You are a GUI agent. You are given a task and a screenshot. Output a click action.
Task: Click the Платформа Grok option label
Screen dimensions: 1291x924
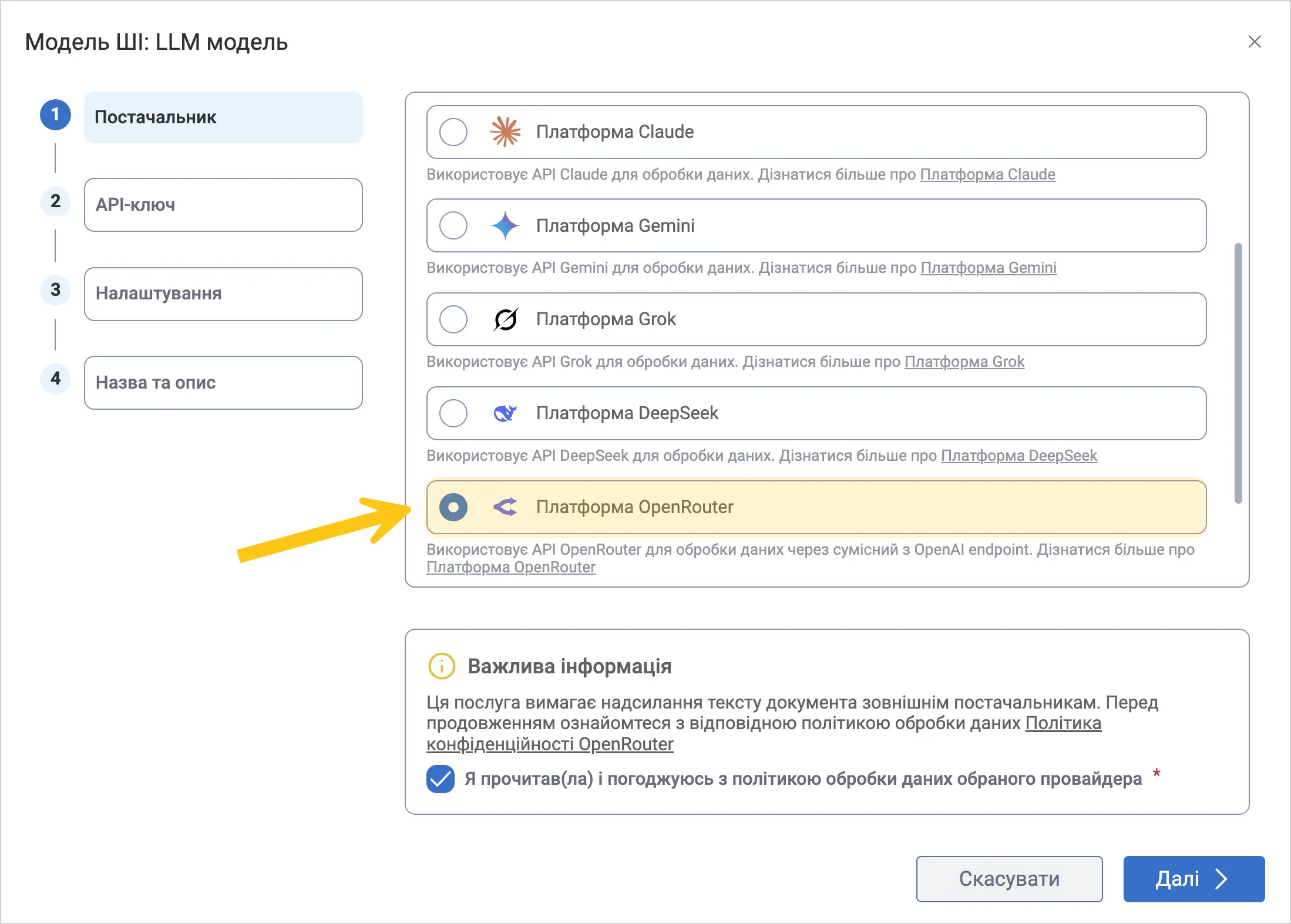point(606,319)
